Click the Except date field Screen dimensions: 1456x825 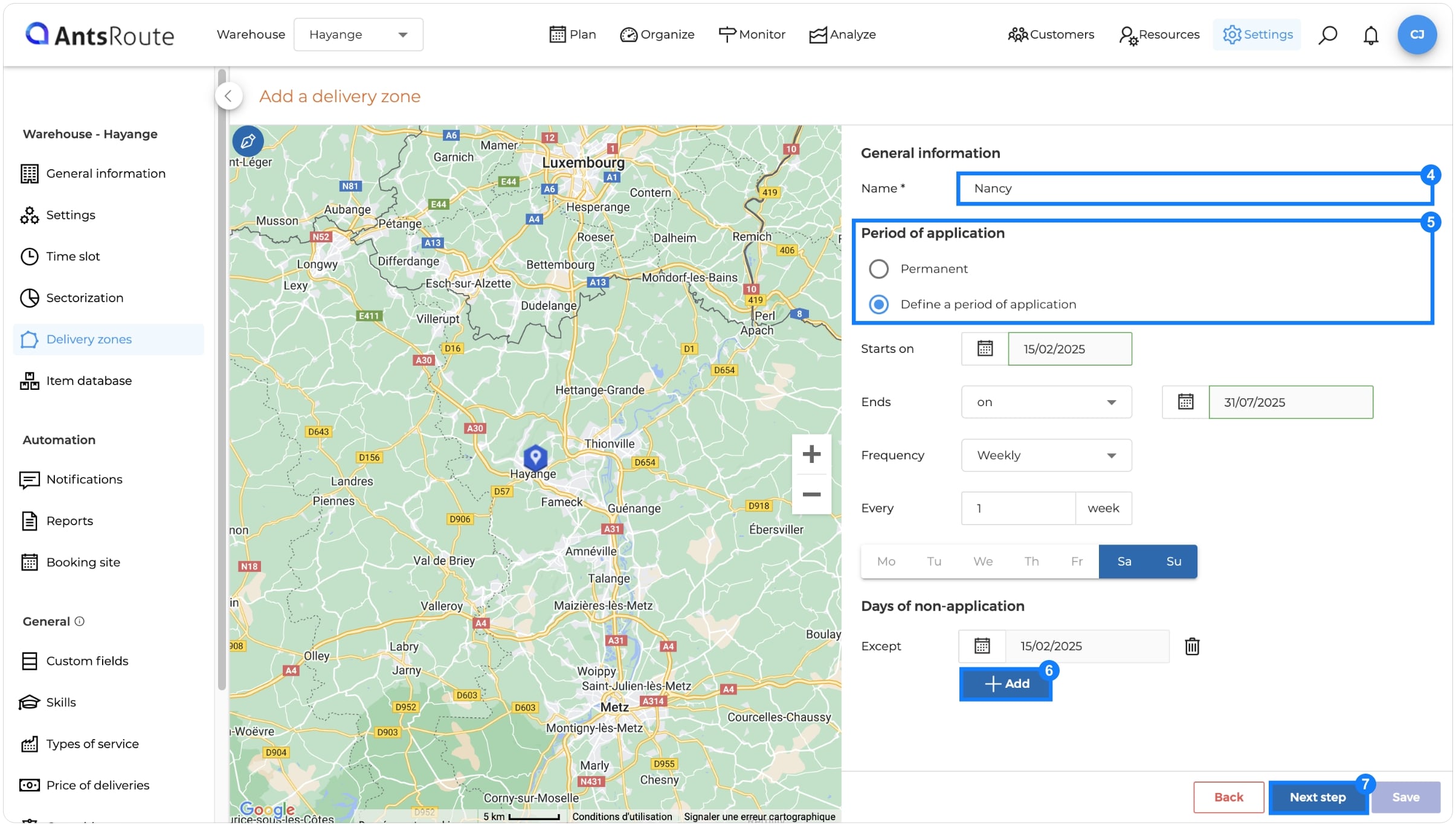tap(1087, 646)
